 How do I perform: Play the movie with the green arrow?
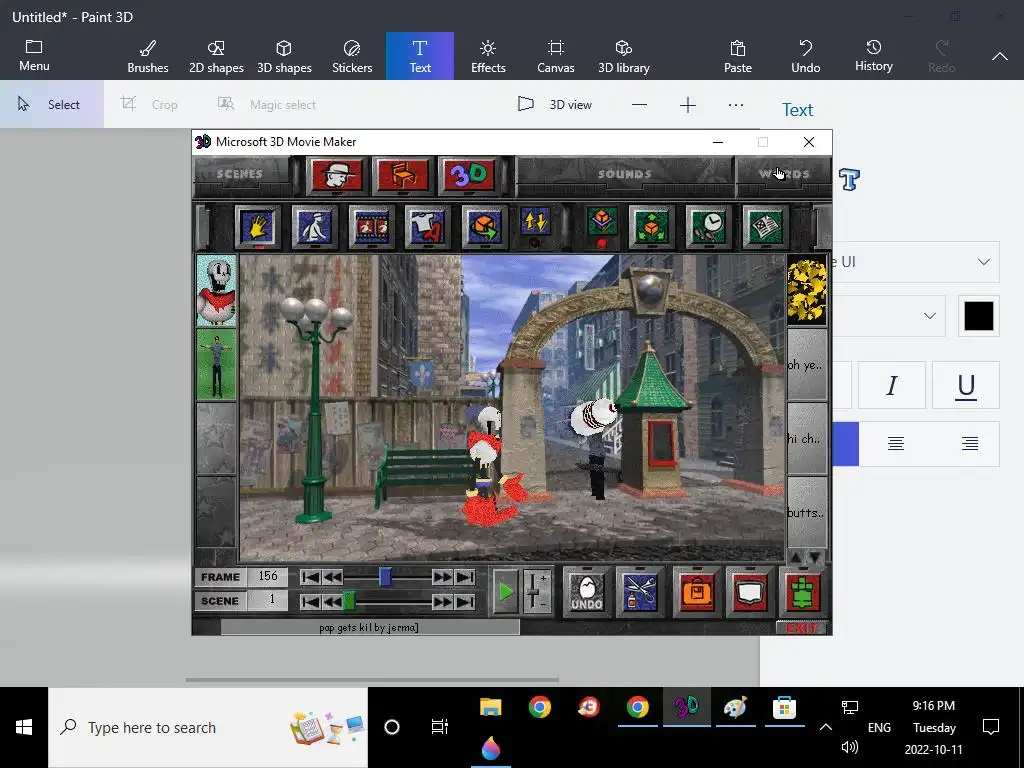pos(505,592)
